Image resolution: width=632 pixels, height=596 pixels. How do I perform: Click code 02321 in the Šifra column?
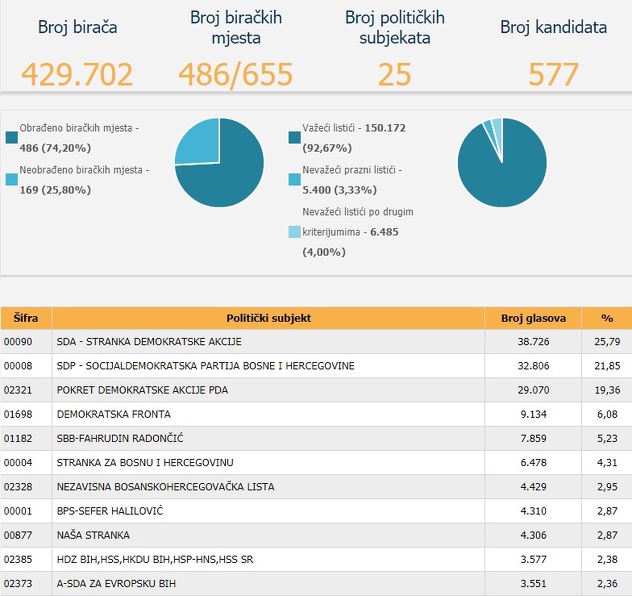18,390
